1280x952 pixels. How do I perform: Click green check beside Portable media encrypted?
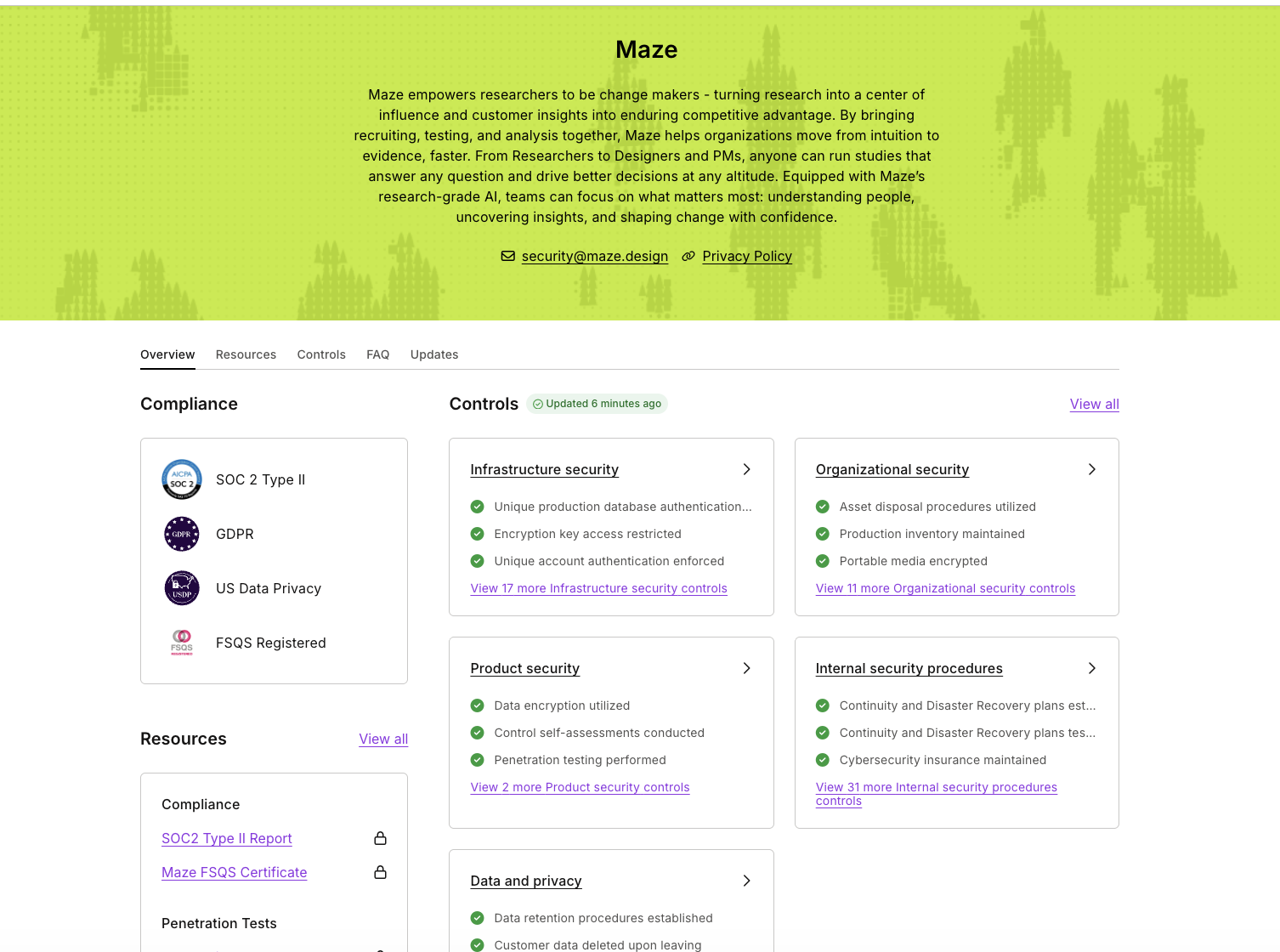pos(823,561)
